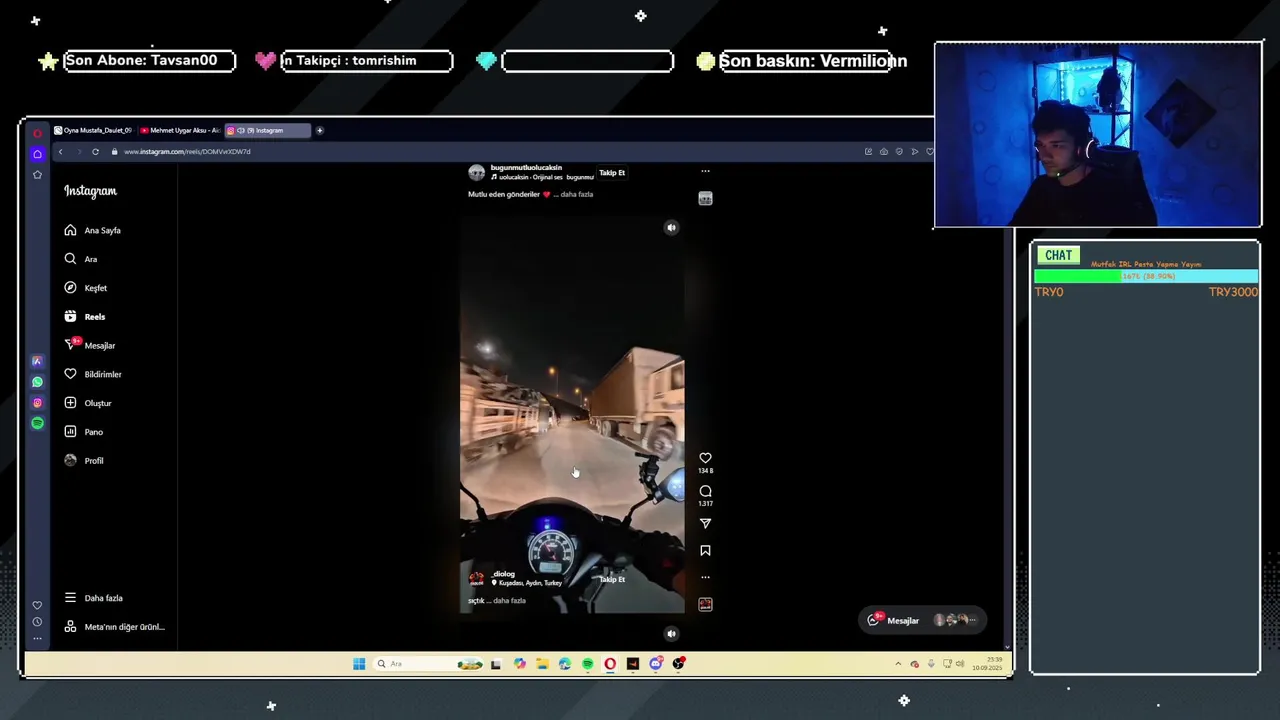Like the reel with the heart icon
The height and width of the screenshot is (720, 1280).
[705, 458]
